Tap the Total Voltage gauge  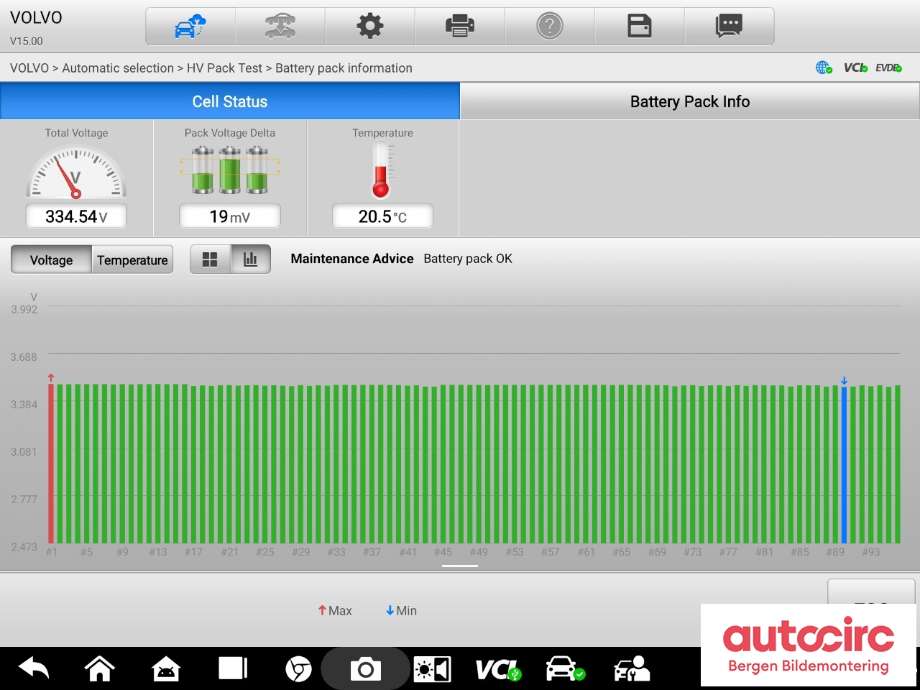[76, 173]
